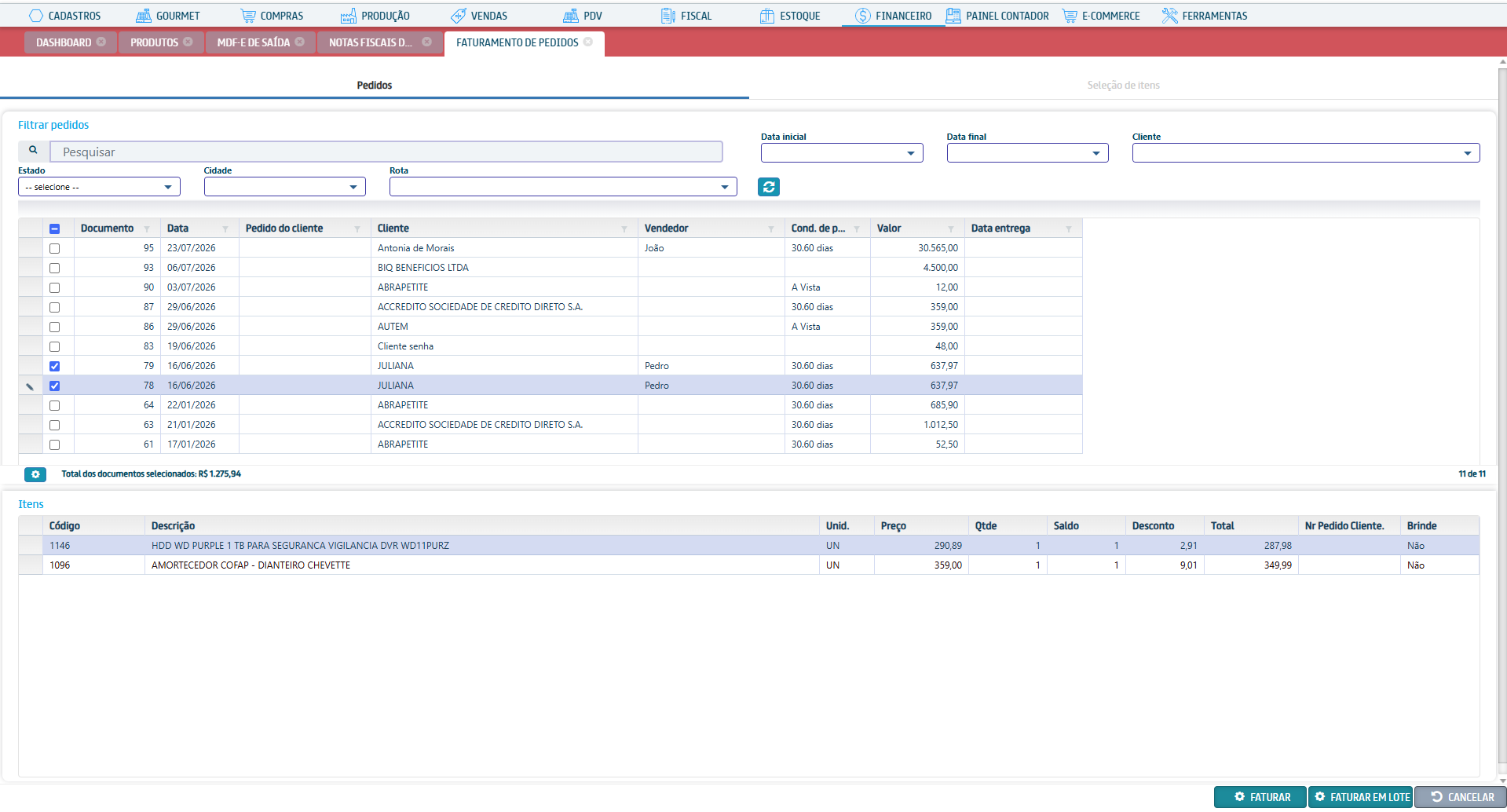The width and height of the screenshot is (1507, 812).
Task: Open the Vendas menu
Action: [479, 16]
